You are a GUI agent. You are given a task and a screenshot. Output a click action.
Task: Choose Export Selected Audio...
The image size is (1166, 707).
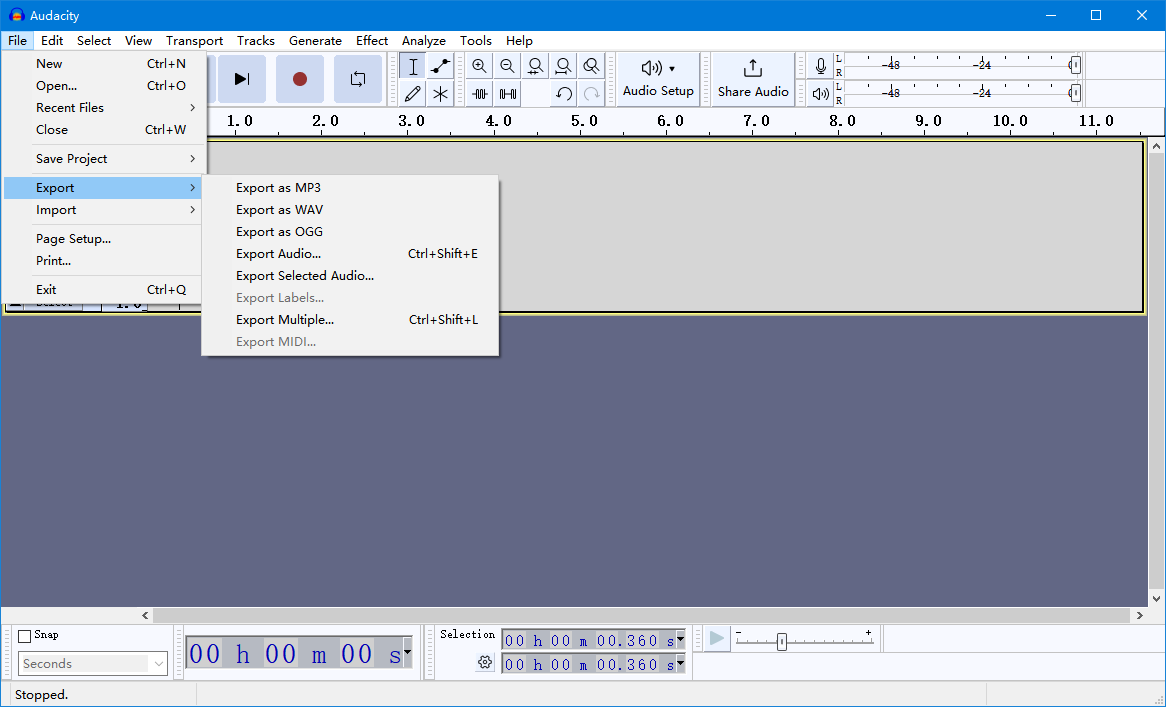tap(350, 276)
